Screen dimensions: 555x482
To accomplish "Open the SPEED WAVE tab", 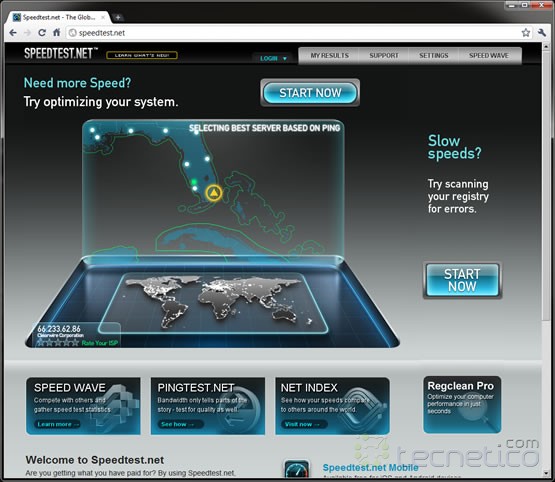I will pos(489,56).
